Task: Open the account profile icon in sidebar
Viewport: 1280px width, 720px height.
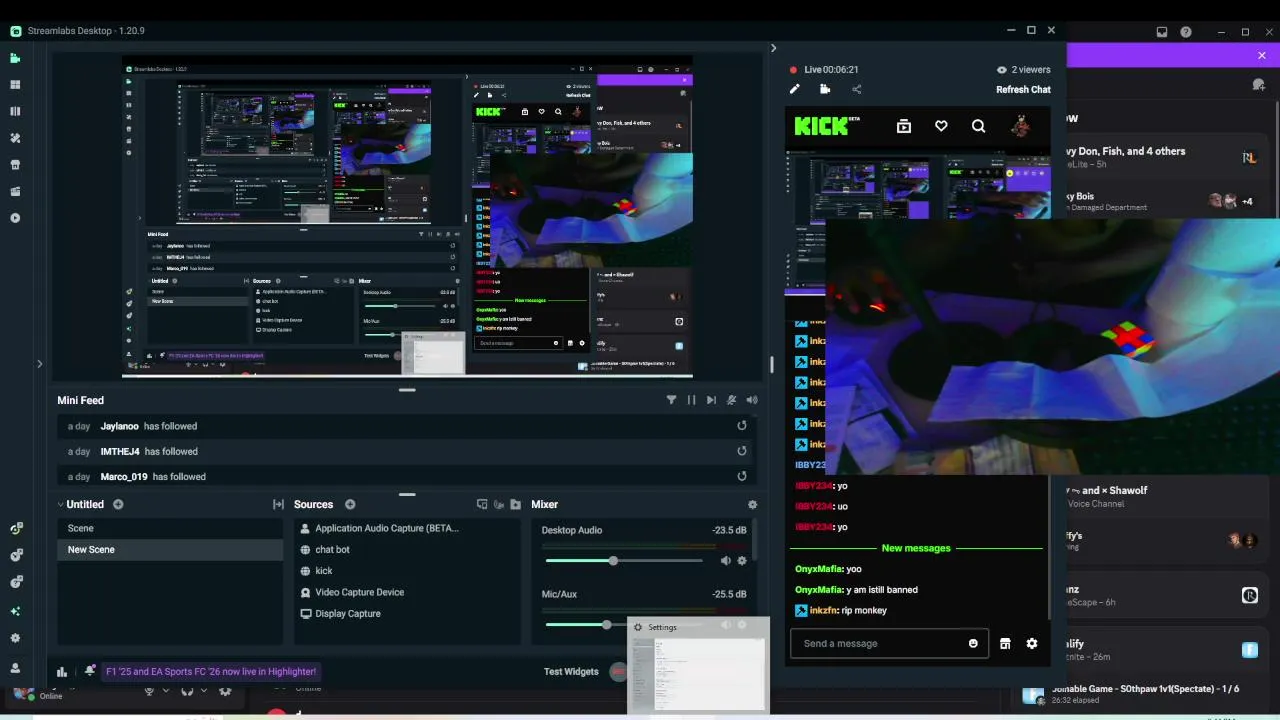Action: point(15,668)
